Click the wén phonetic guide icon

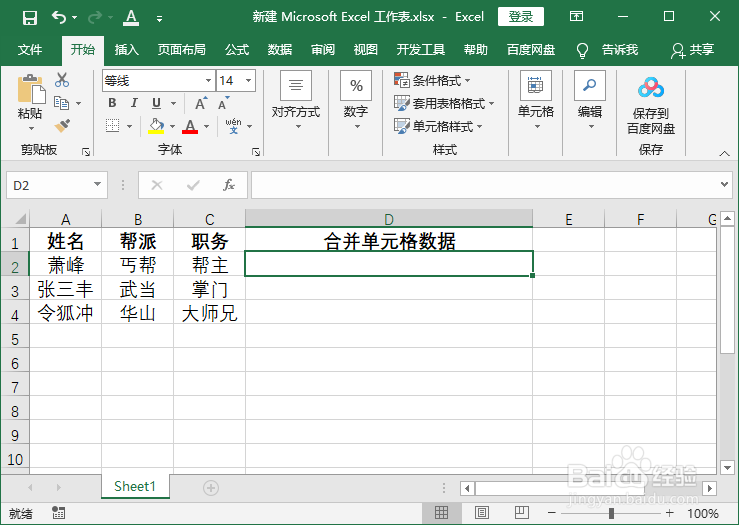click(233, 126)
